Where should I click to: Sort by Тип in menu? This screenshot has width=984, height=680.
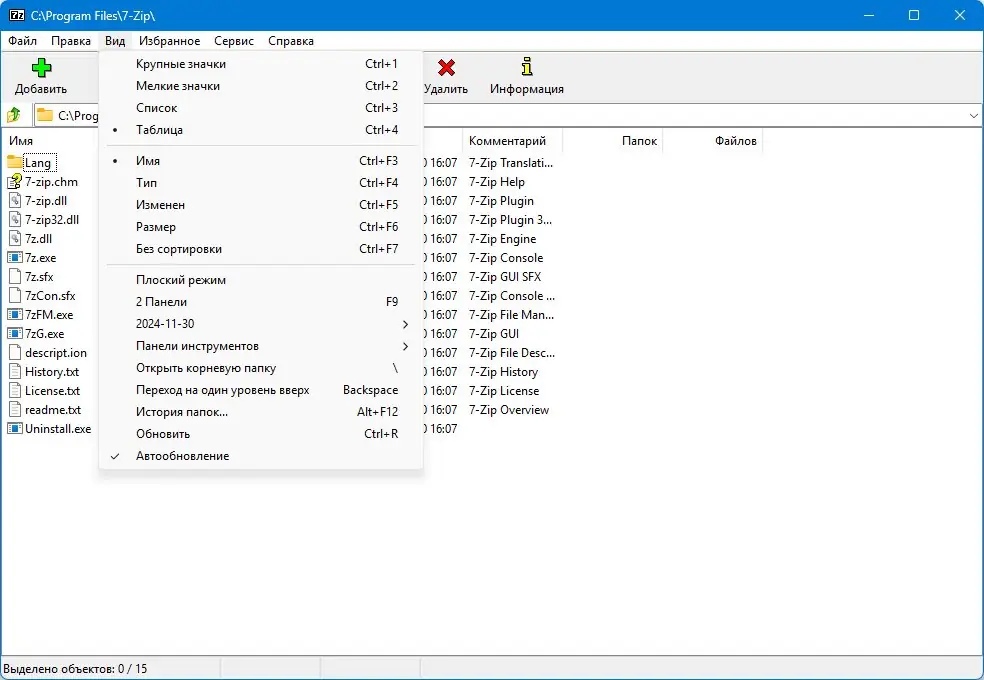260,183
